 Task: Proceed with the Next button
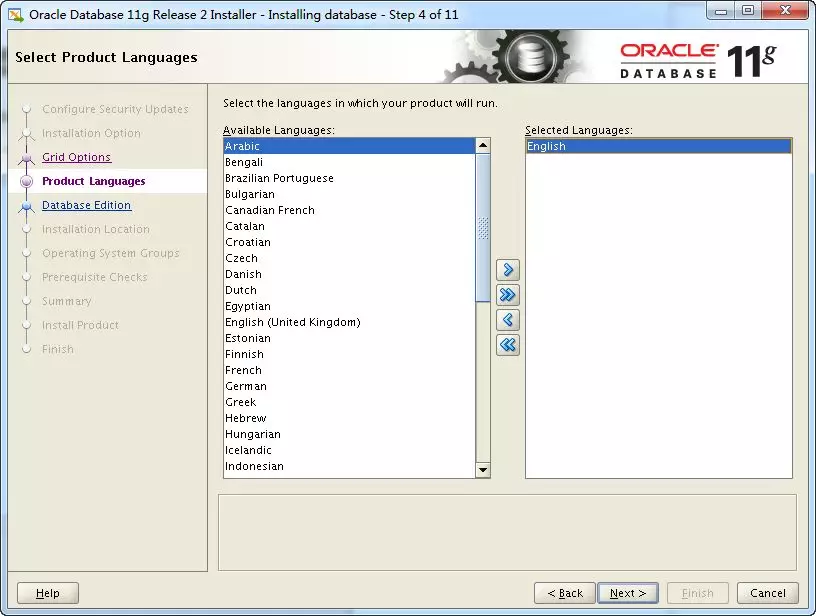pyautogui.click(x=628, y=593)
